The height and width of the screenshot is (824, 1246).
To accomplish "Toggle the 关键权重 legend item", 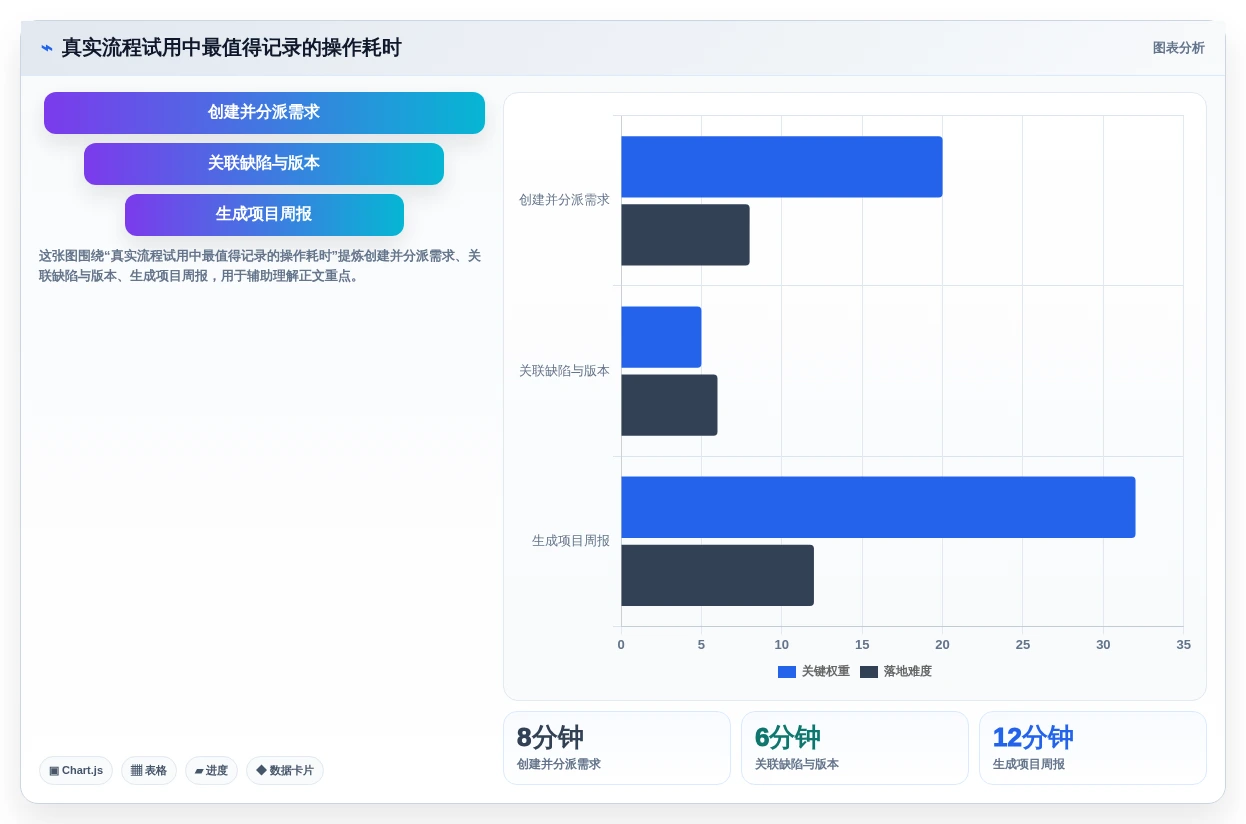I will point(814,672).
